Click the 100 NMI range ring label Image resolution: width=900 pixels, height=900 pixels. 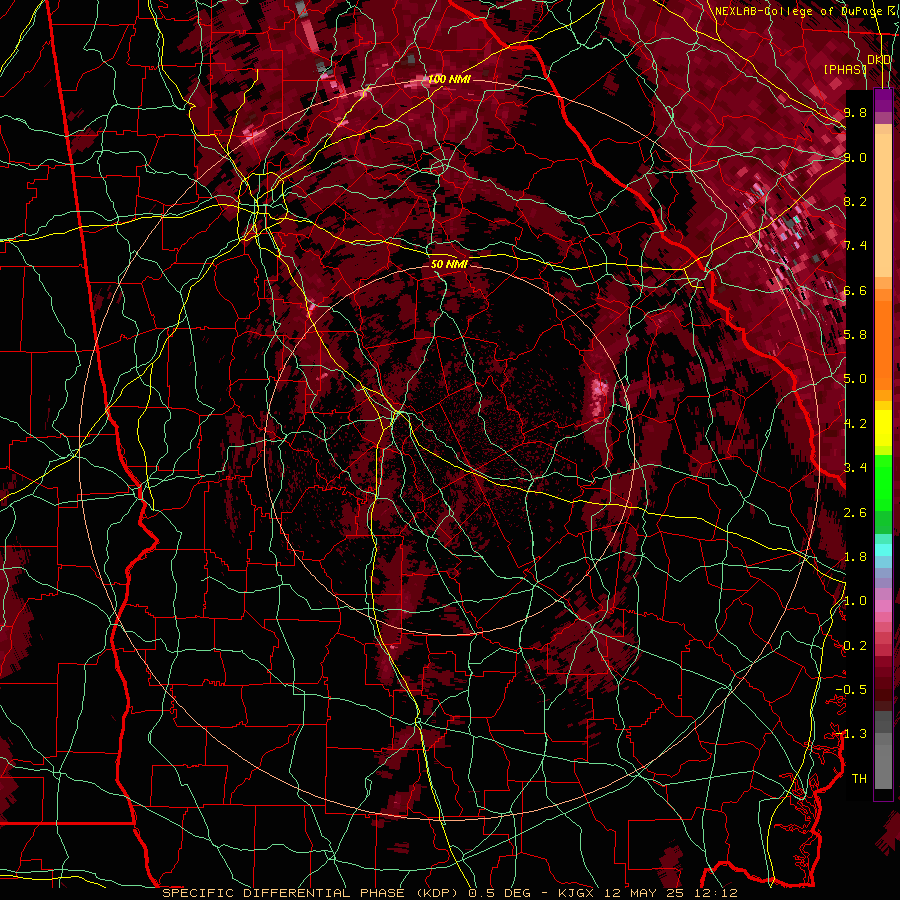click(449, 79)
